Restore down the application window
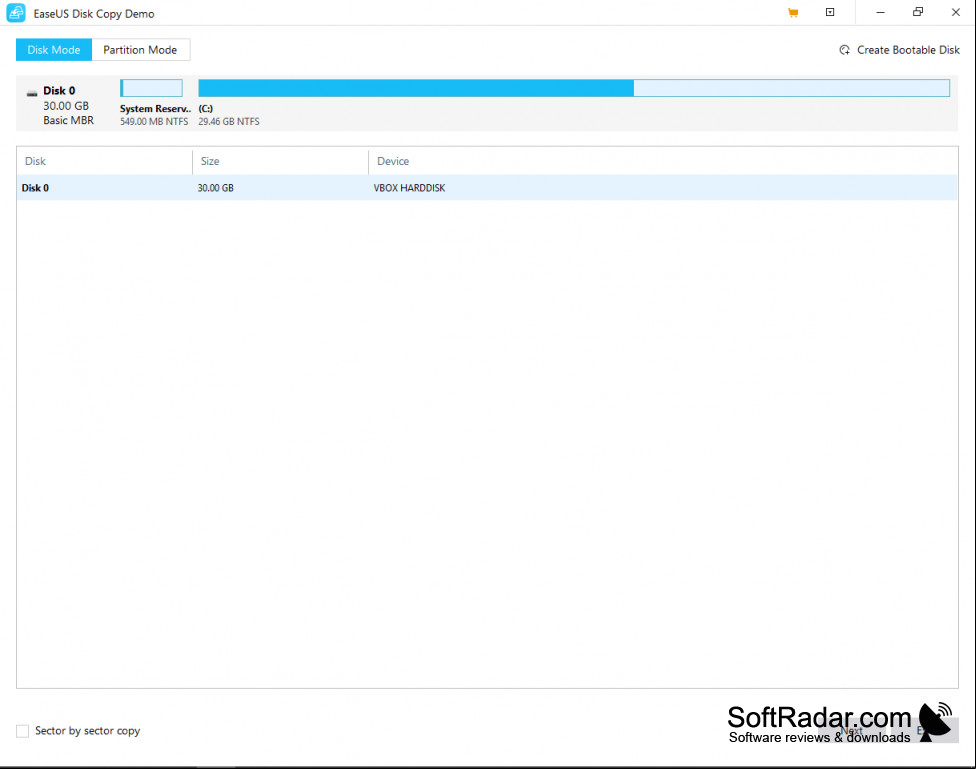Screen dimensions: 976x769 click(x=918, y=12)
